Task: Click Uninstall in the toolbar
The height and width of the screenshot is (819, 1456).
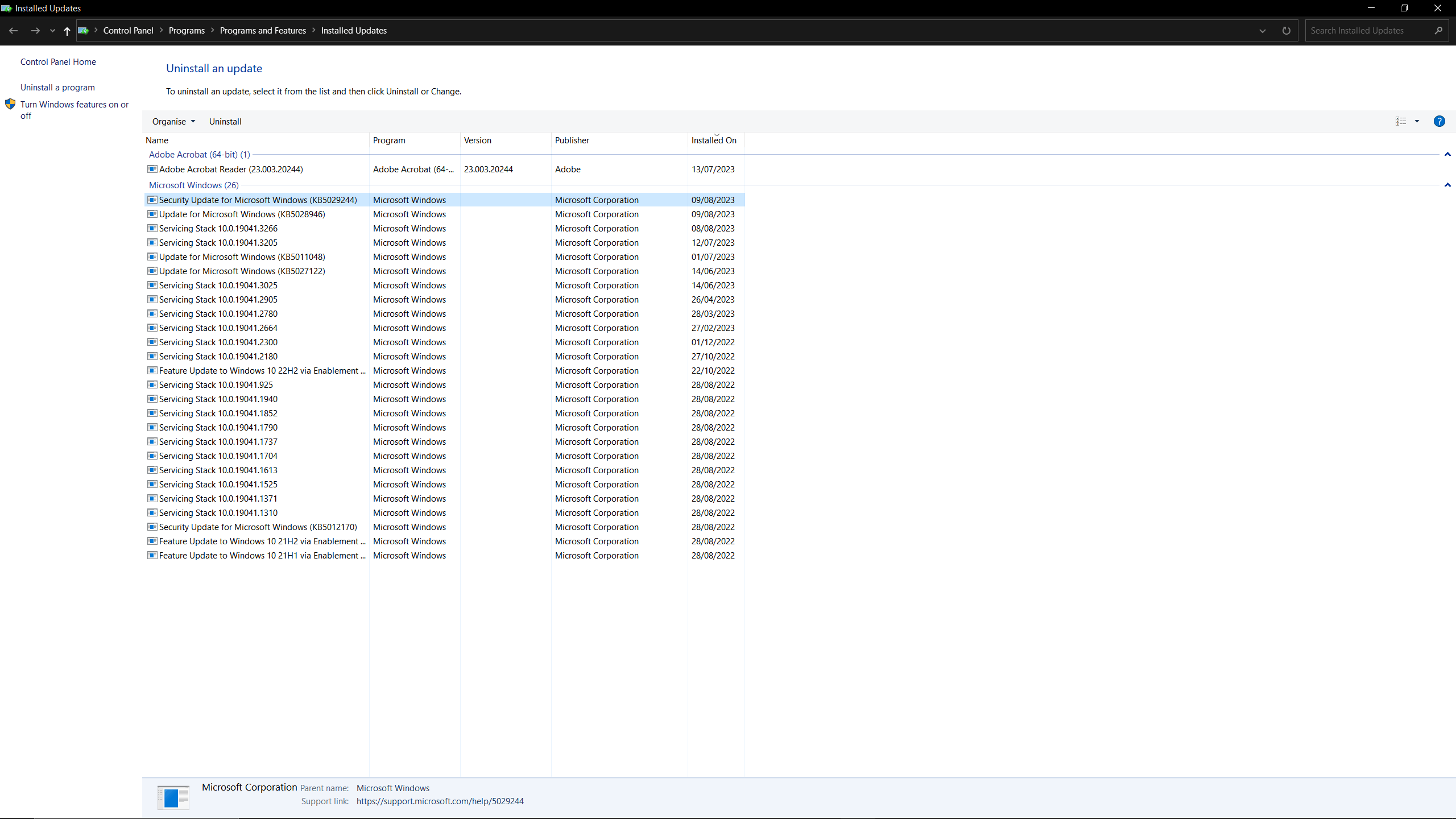Action: pyautogui.click(x=225, y=121)
